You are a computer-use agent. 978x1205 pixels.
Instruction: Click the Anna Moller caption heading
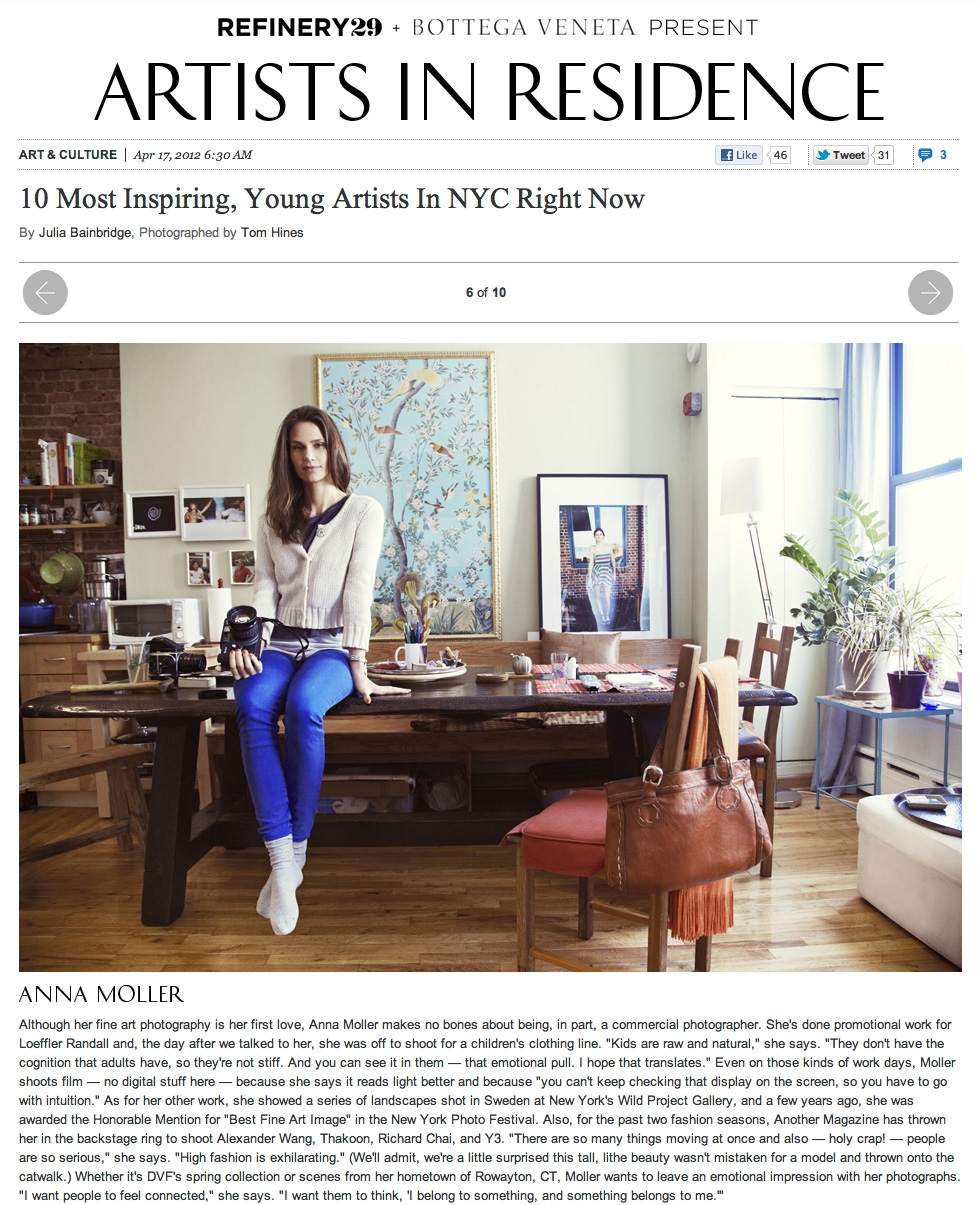(x=101, y=994)
